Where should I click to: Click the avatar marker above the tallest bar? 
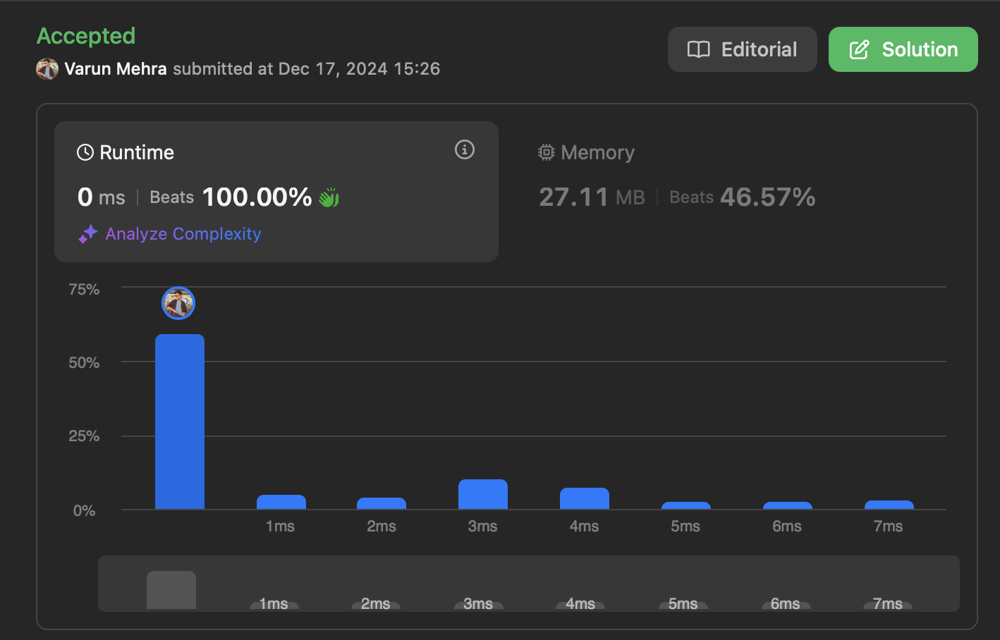pyautogui.click(x=178, y=302)
